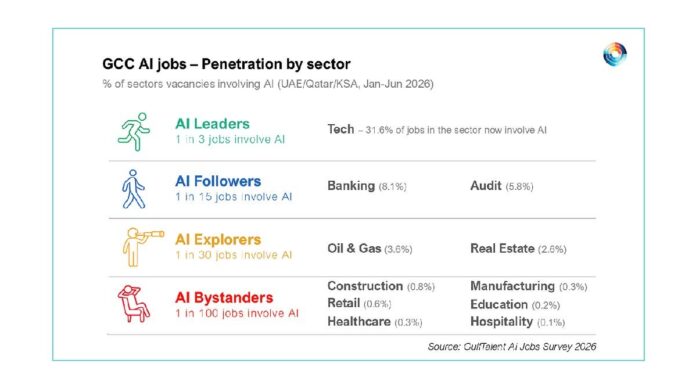Click the Healthcare sector label
The image size is (696, 392).
coord(359,321)
